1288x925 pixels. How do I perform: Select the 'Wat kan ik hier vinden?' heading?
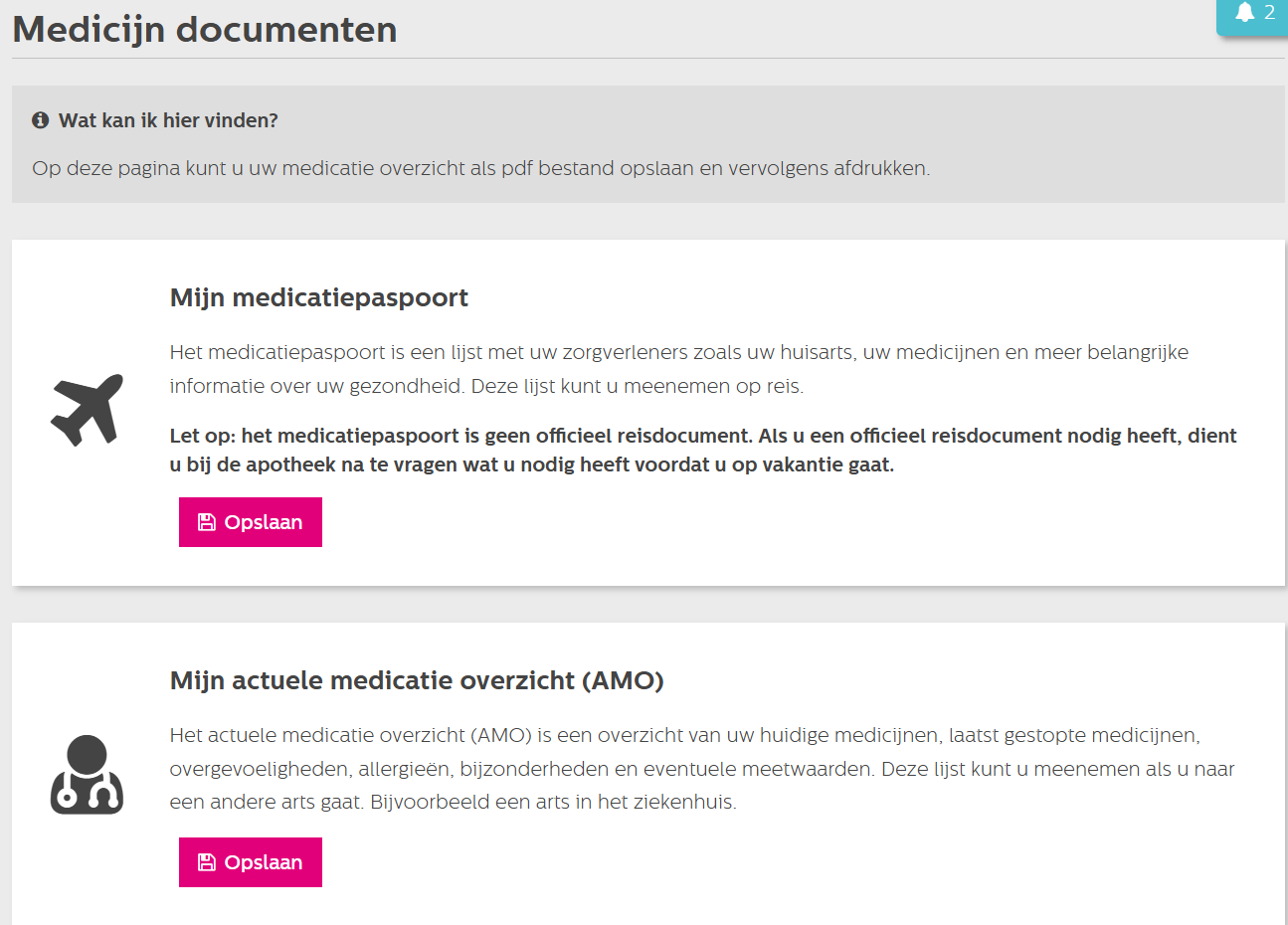(168, 120)
